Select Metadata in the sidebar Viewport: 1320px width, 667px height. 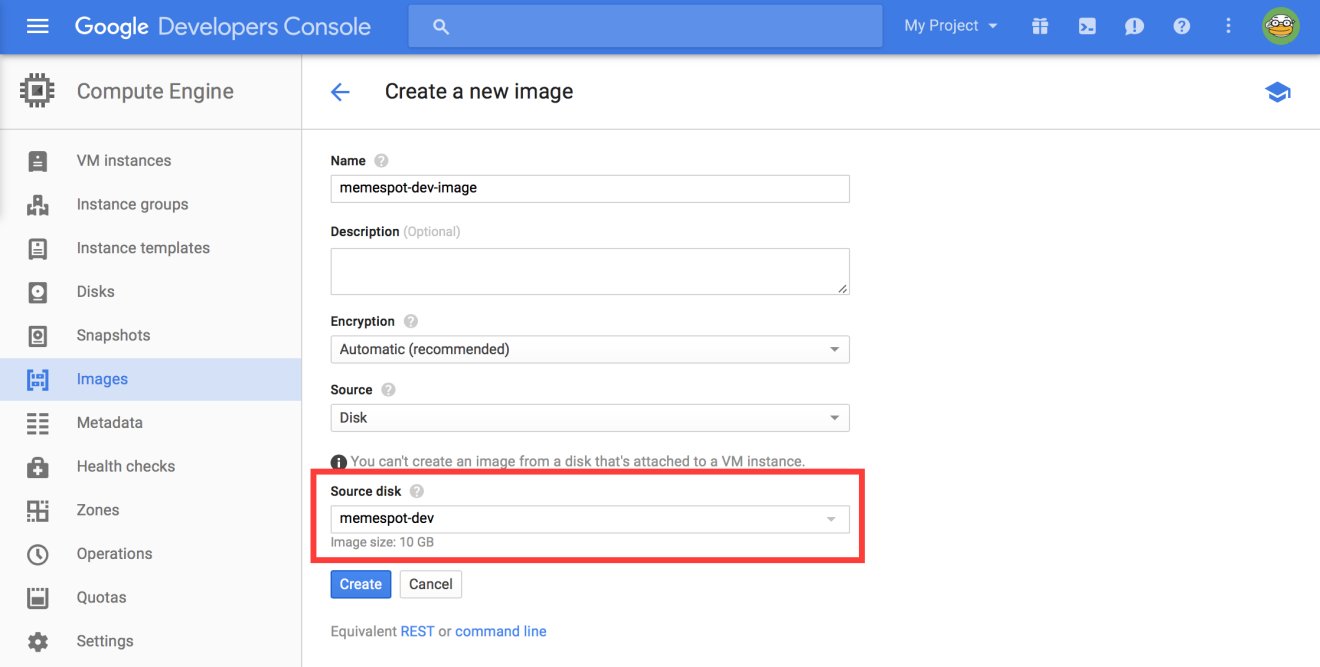coord(110,423)
